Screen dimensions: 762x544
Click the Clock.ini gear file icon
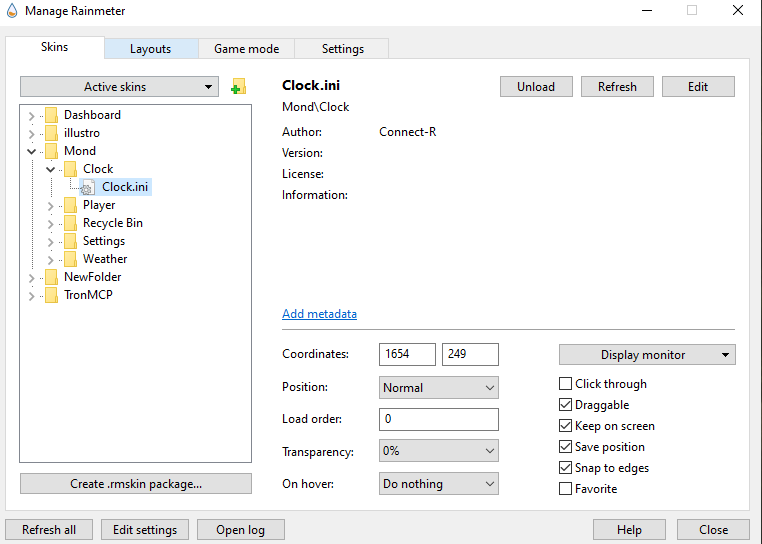point(87,187)
